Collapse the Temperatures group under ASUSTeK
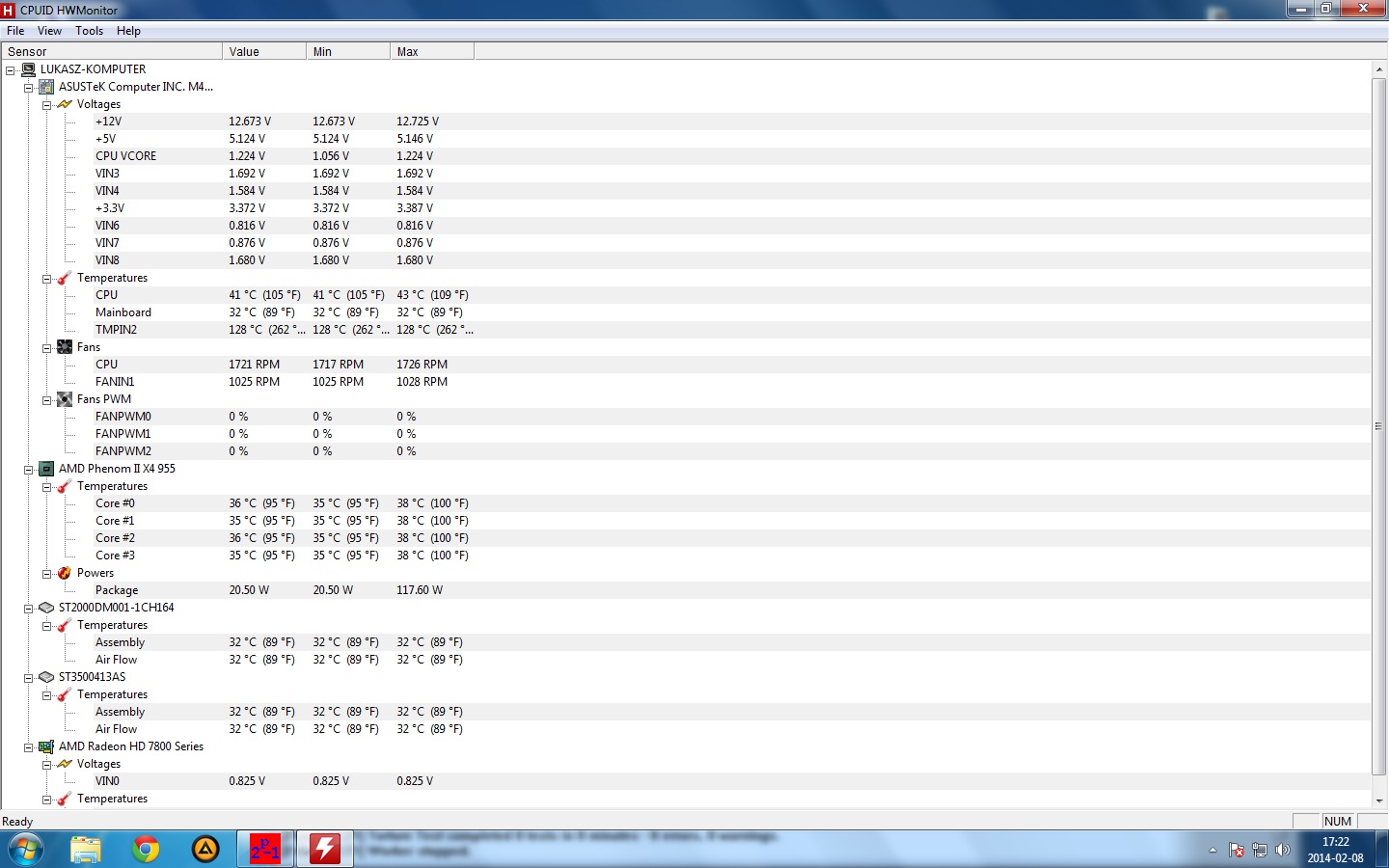1389x868 pixels. click(x=47, y=279)
